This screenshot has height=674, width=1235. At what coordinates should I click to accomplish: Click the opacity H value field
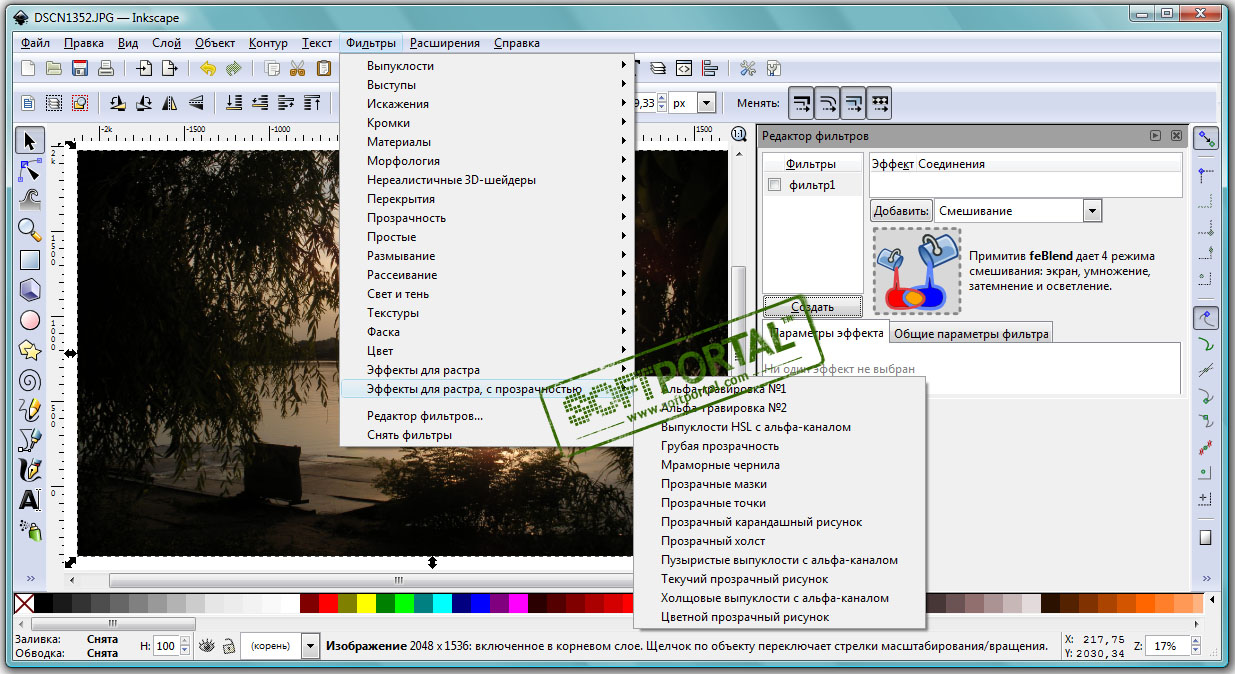(165, 646)
